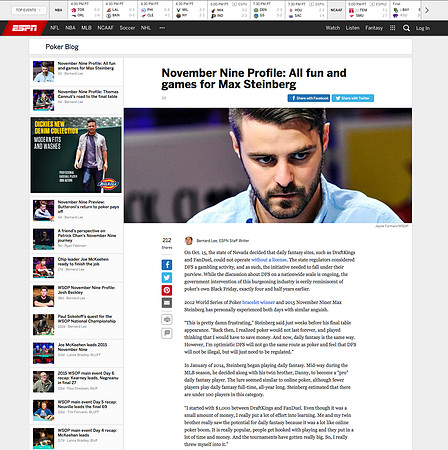Open comments using speech bubble icon

167,333
